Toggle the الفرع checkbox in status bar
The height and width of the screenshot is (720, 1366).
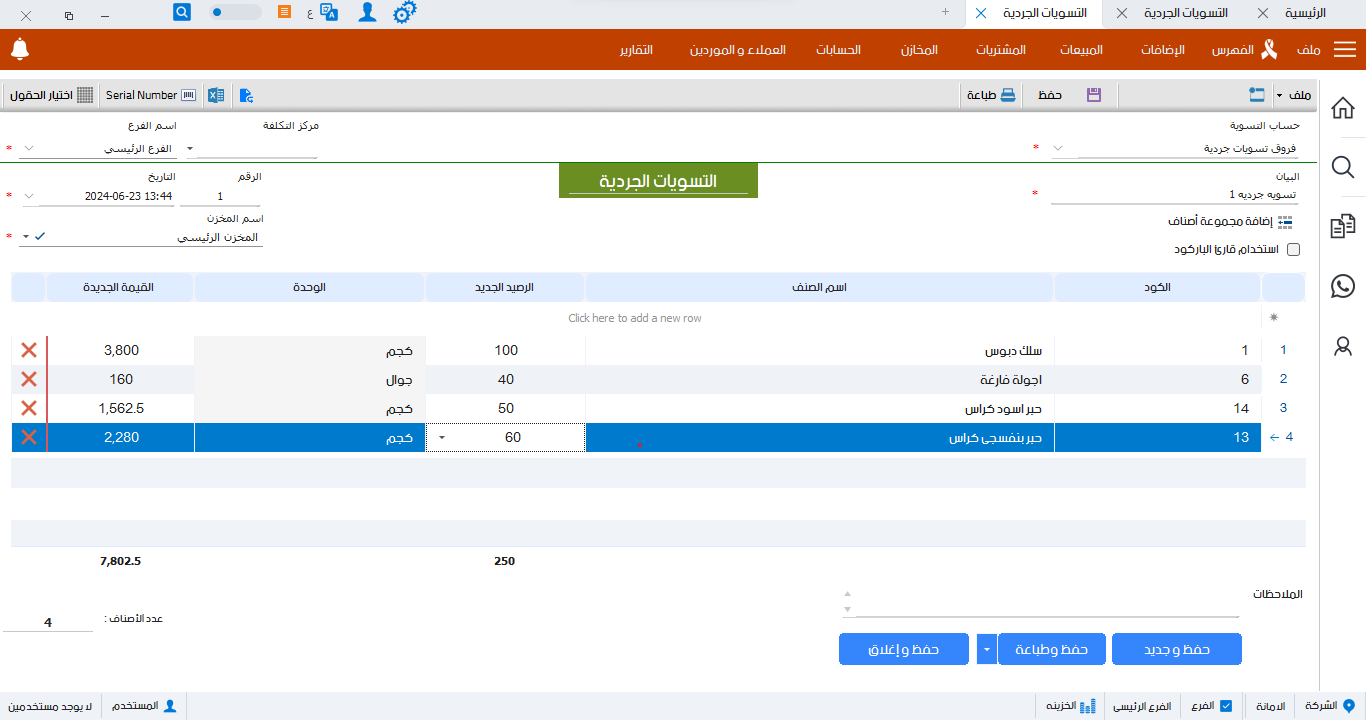tap(1226, 705)
